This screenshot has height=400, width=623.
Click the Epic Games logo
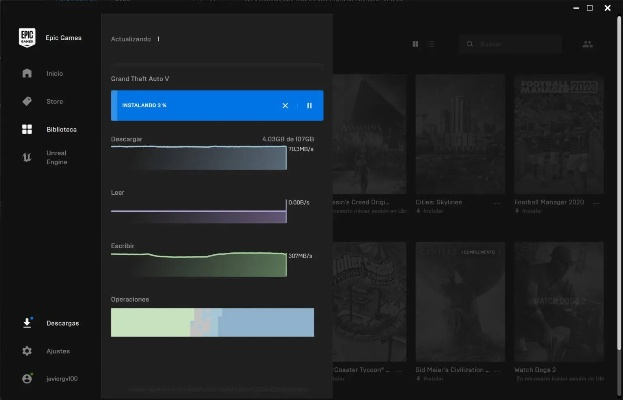27,38
